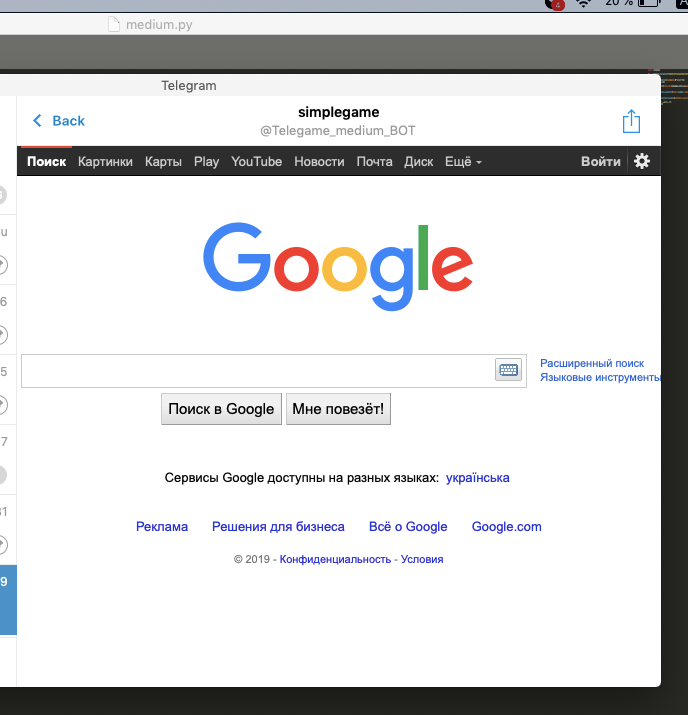Open the Google.com link
The width and height of the screenshot is (688, 715).
coord(507,527)
